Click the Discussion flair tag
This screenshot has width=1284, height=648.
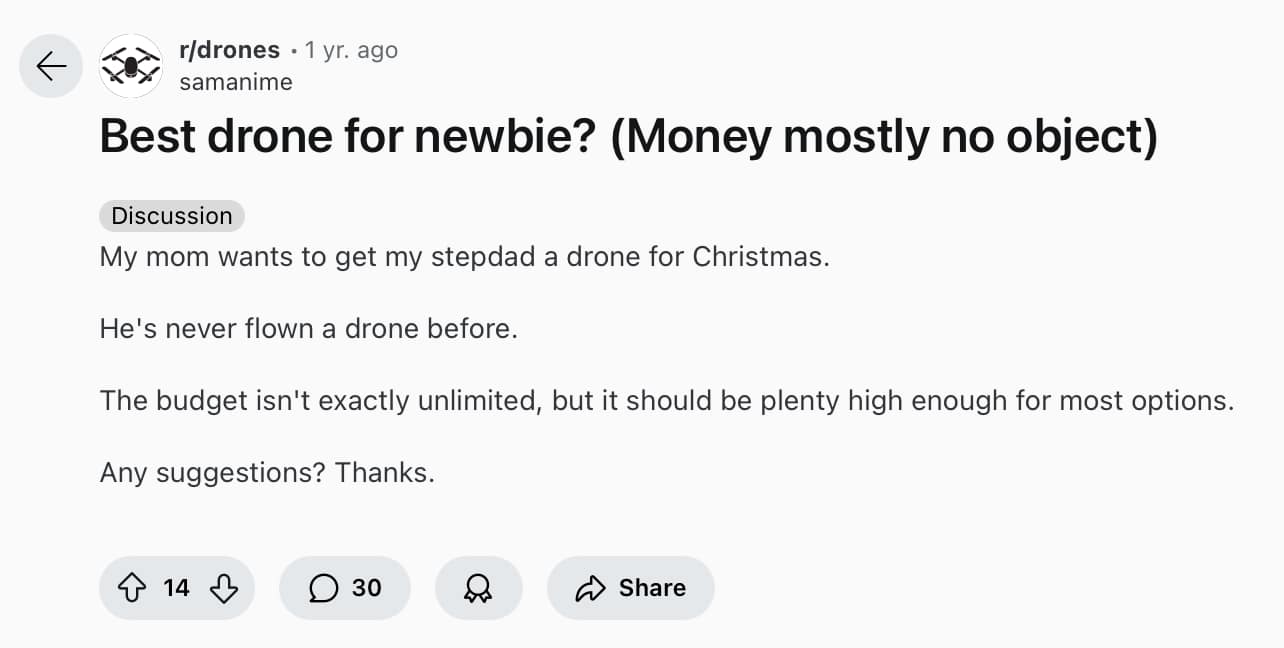171,215
